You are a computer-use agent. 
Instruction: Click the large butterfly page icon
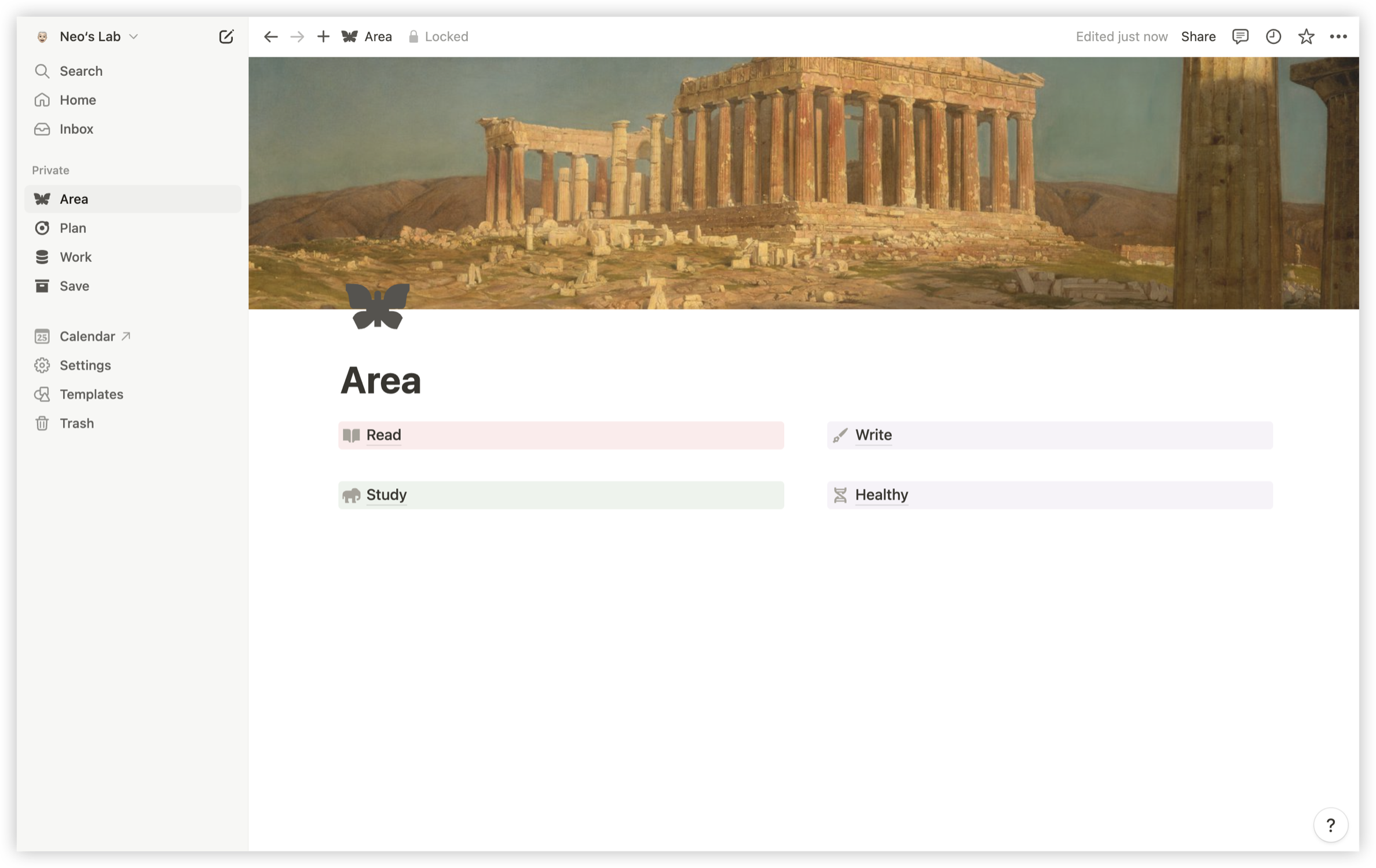coord(378,306)
